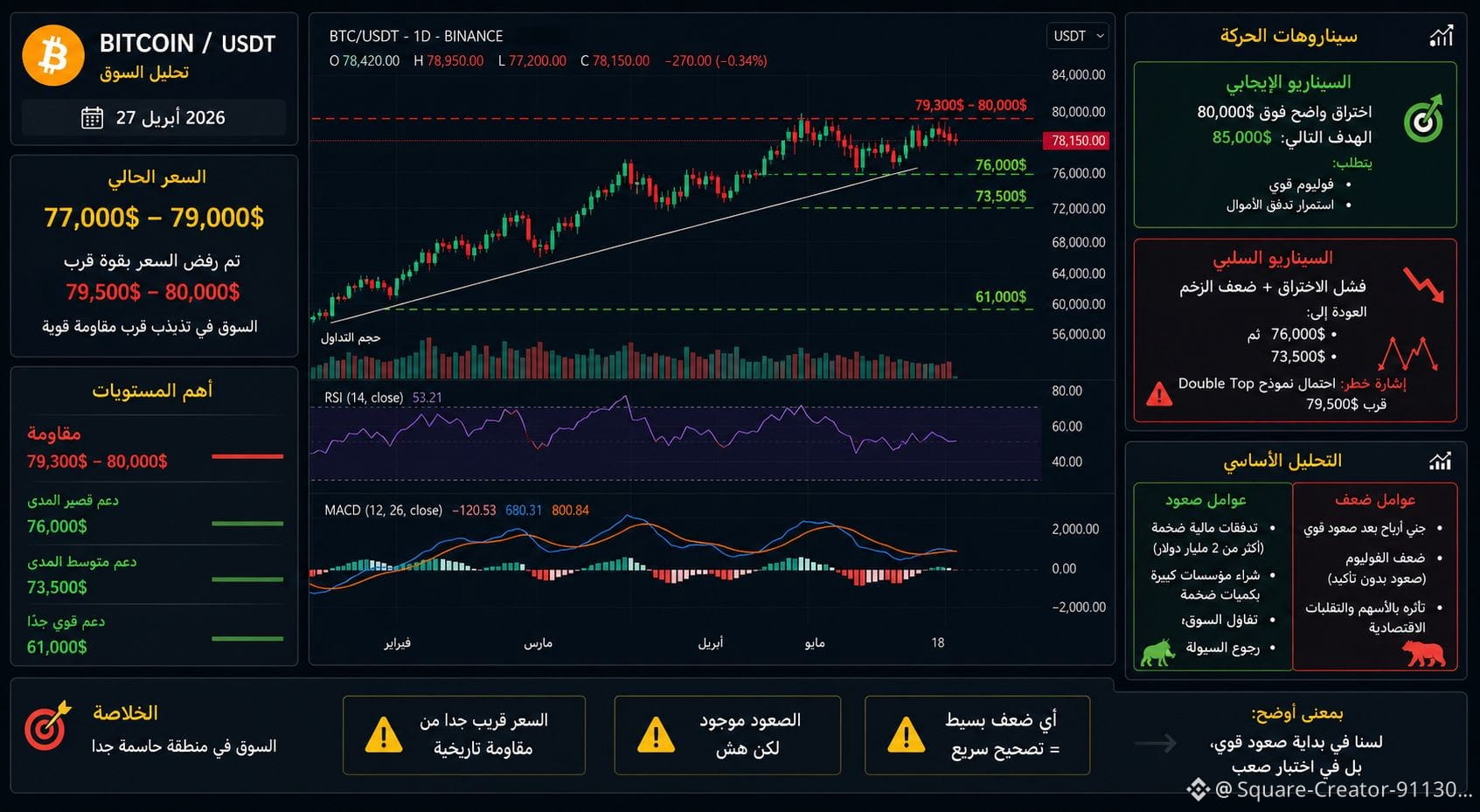Viewport: 1480px width, 812px height.
Task: Click the RSI (14, close) indicator label
Action: pyautogui.click(x=364, y=398)
